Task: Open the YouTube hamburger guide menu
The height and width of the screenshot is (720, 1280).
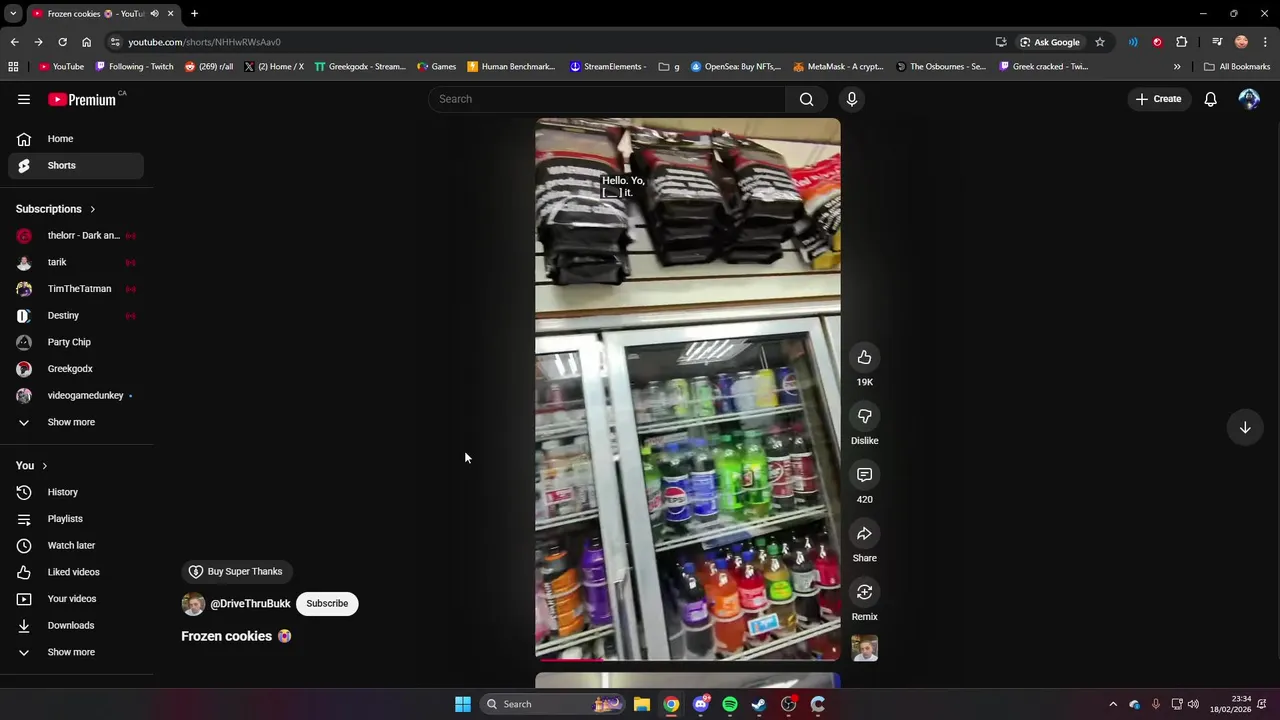Action: pos(24,99)
